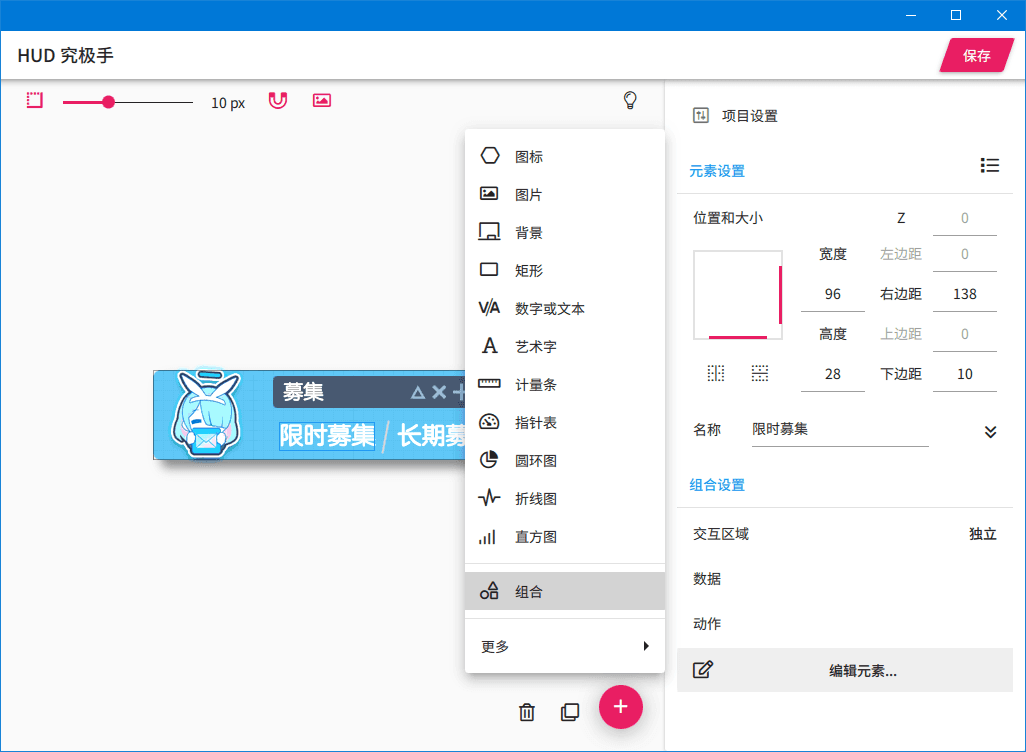
Task: Click the 组合设置 section header
Action: point(716,486)
